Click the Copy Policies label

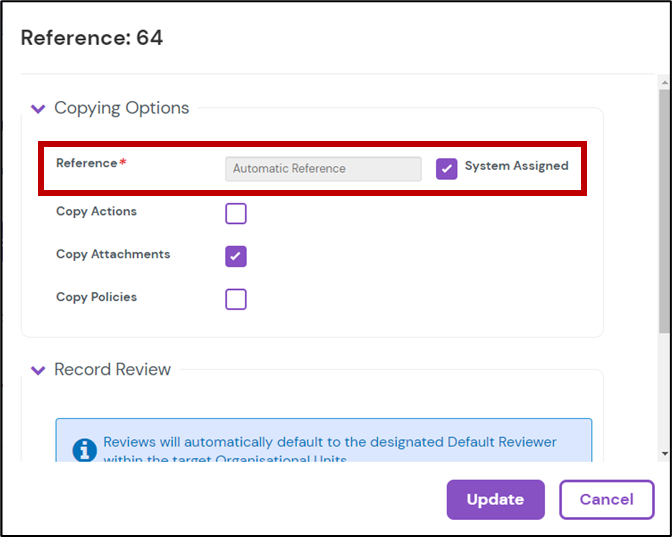click(96, 297)
